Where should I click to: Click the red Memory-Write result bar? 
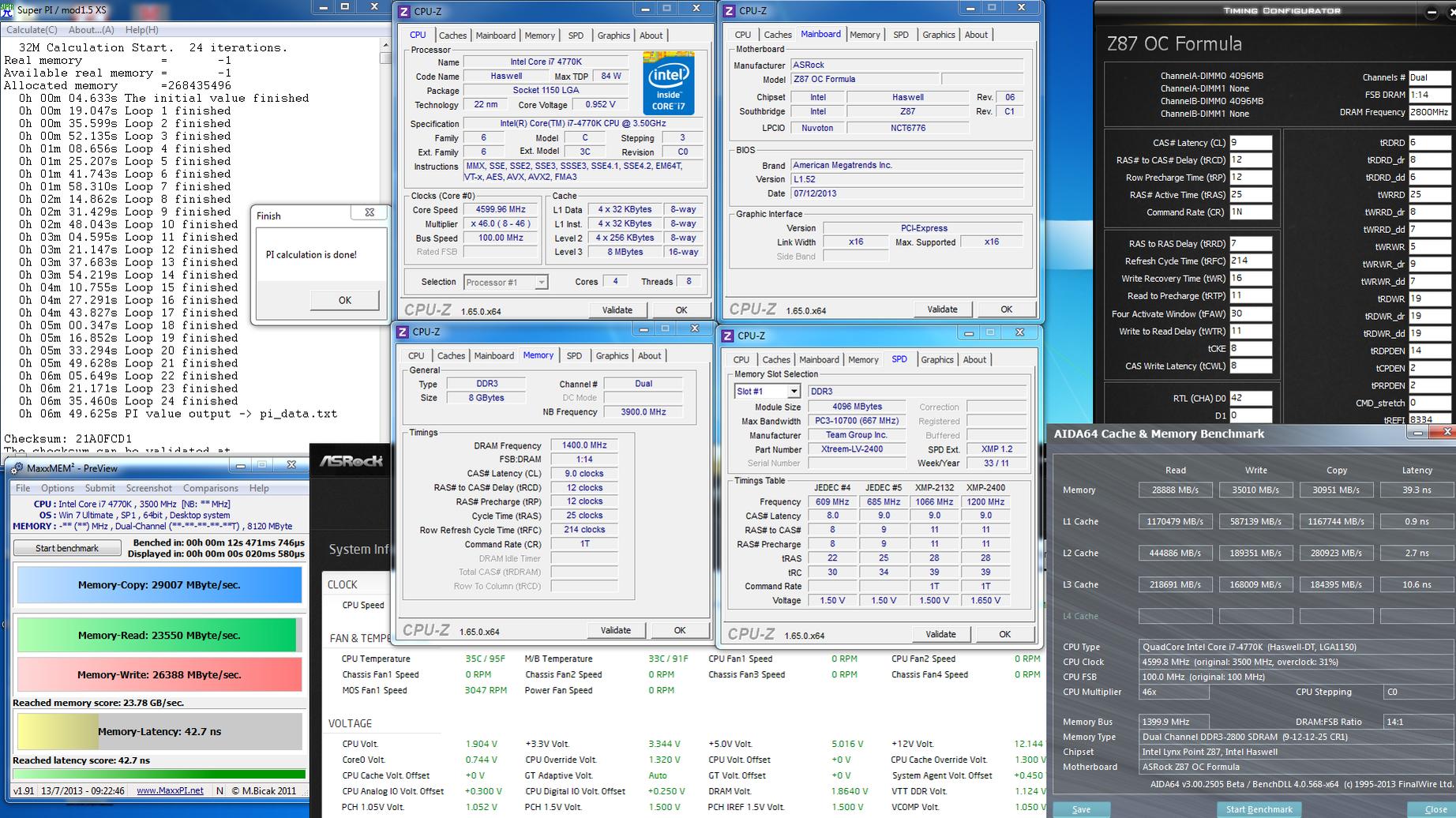pyautogui.click(x=159, y=674)
